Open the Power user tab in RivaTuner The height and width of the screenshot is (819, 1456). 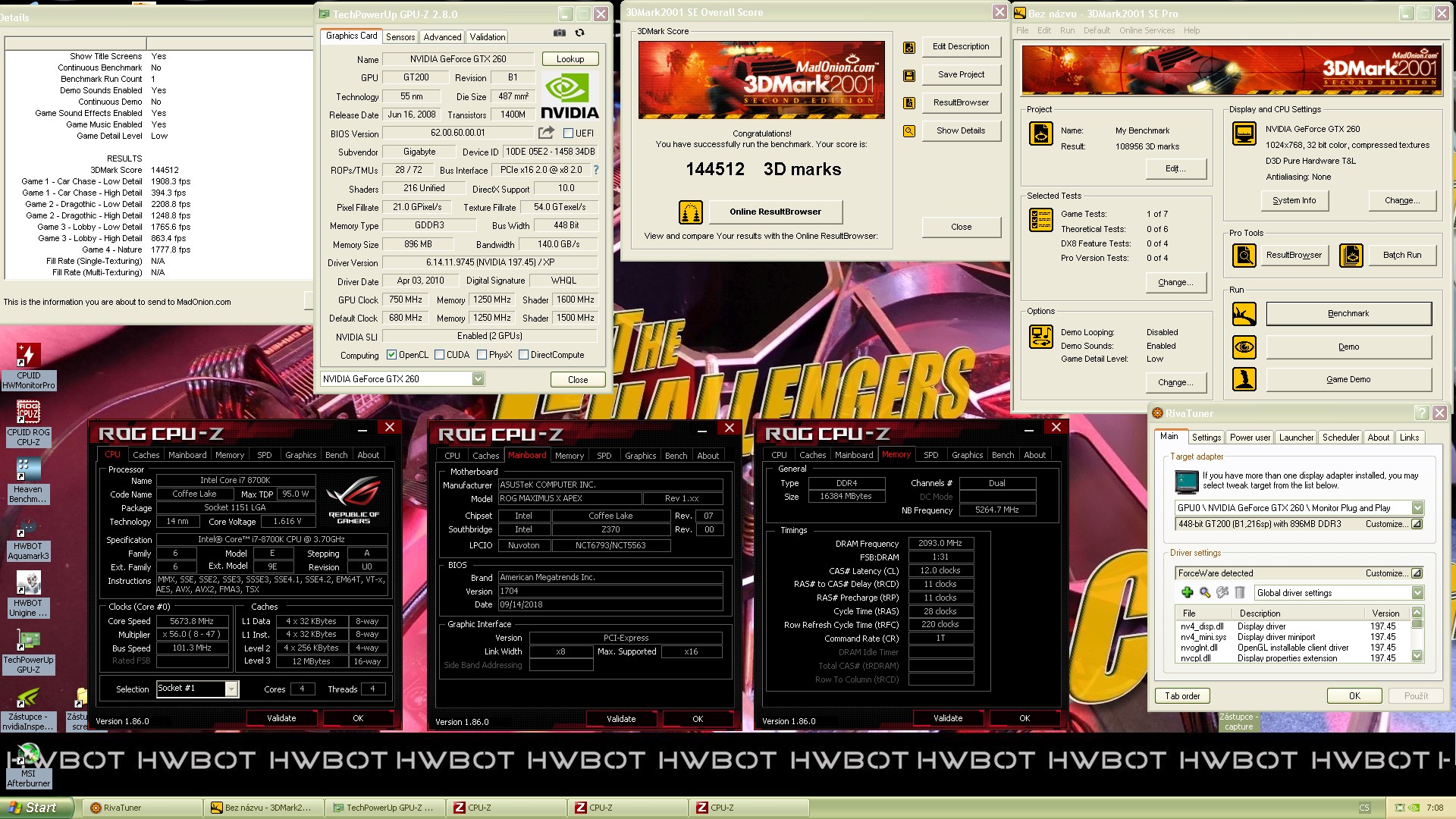(1250, 438)
